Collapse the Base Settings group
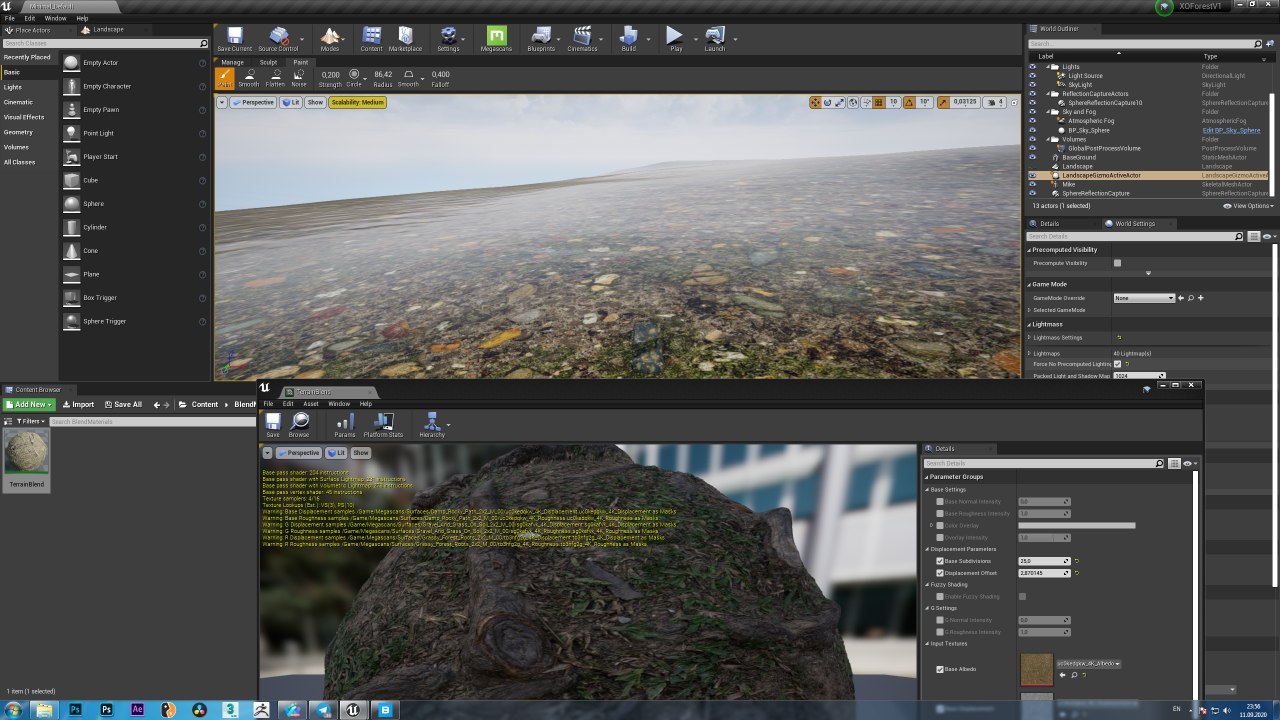This screenshot has height=720, width=1280. [x=928, y=490]
